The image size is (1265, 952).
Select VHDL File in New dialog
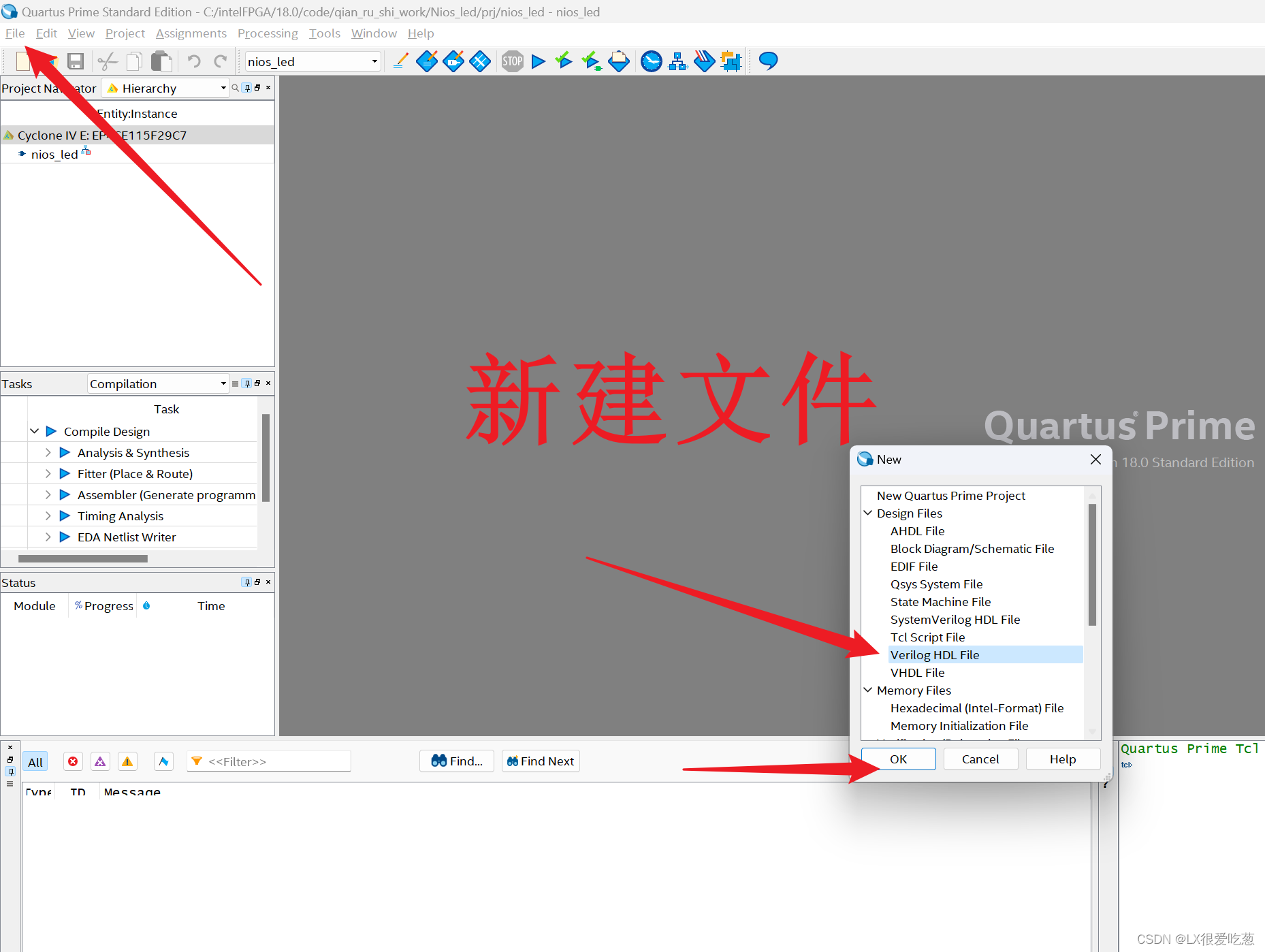pos(917,673)
